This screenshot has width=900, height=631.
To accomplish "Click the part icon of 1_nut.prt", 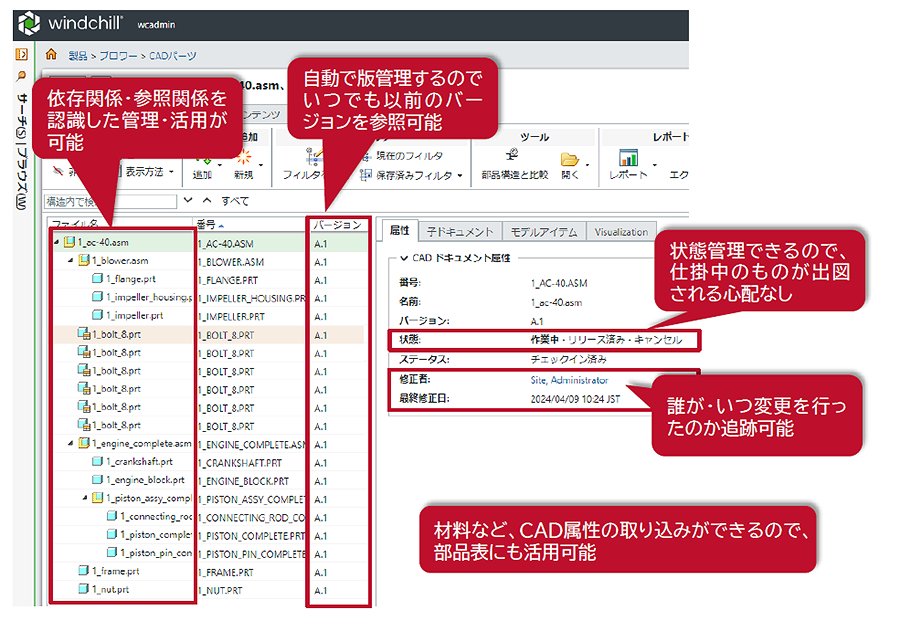I will coord(83,589).
